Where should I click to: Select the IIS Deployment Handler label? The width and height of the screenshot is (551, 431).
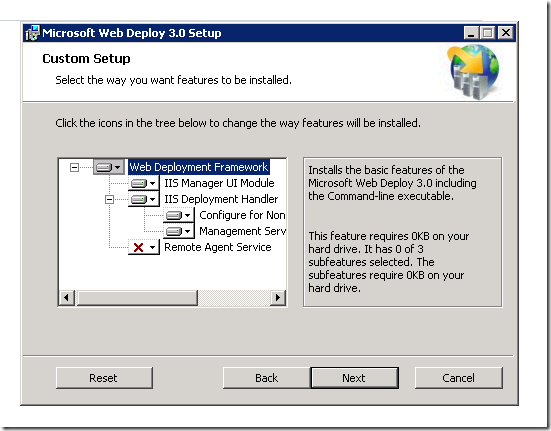(221, 199)
